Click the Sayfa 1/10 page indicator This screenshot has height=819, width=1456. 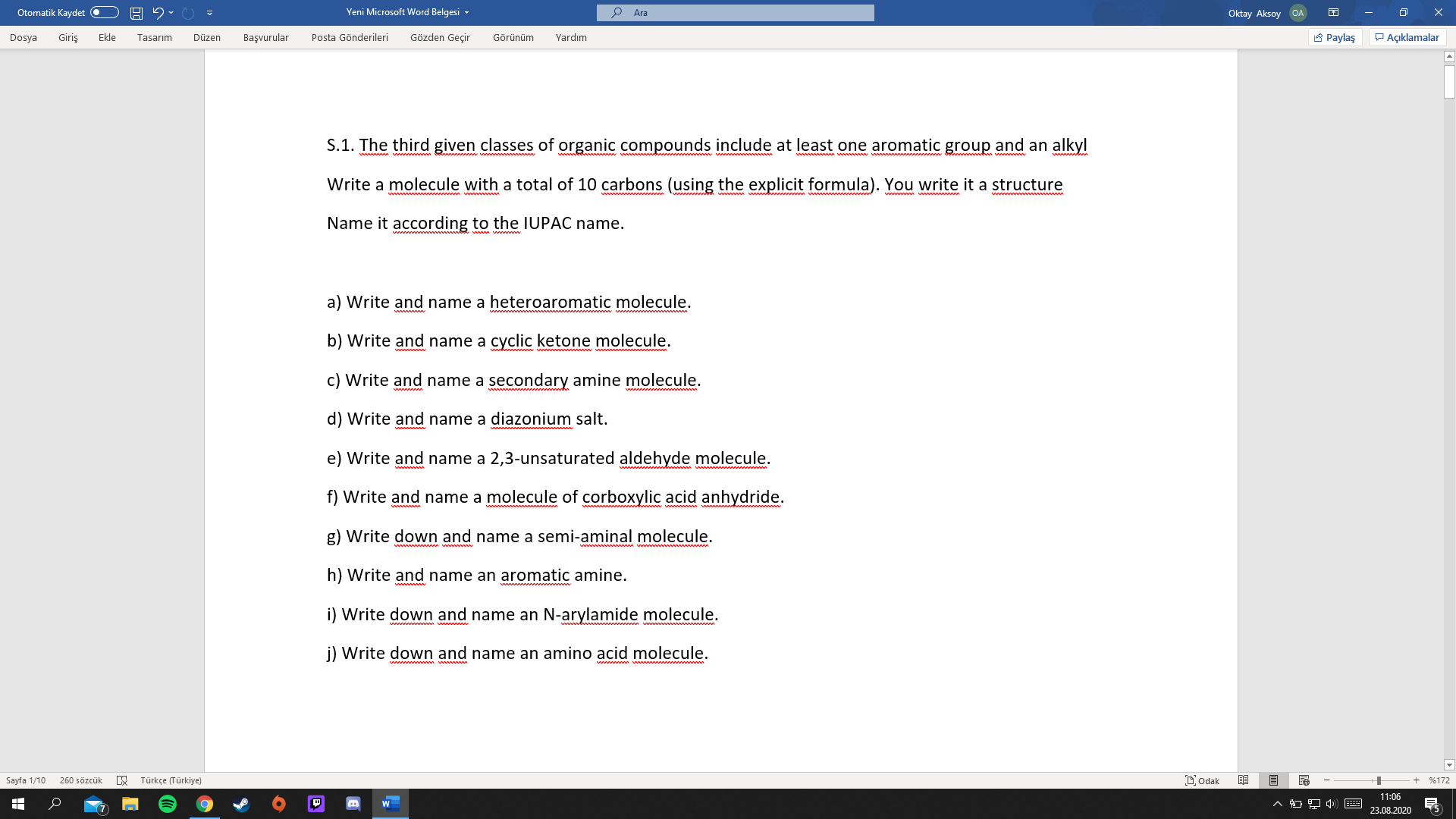coord(26,780)
